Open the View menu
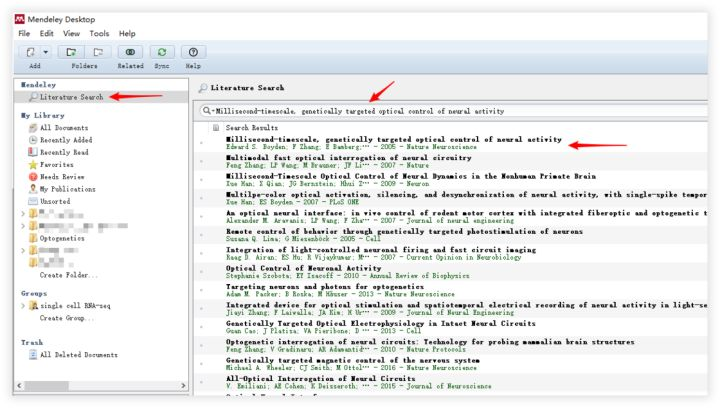Image resolution: width=720 pixels, height=408 pixels. coord(71,34)
